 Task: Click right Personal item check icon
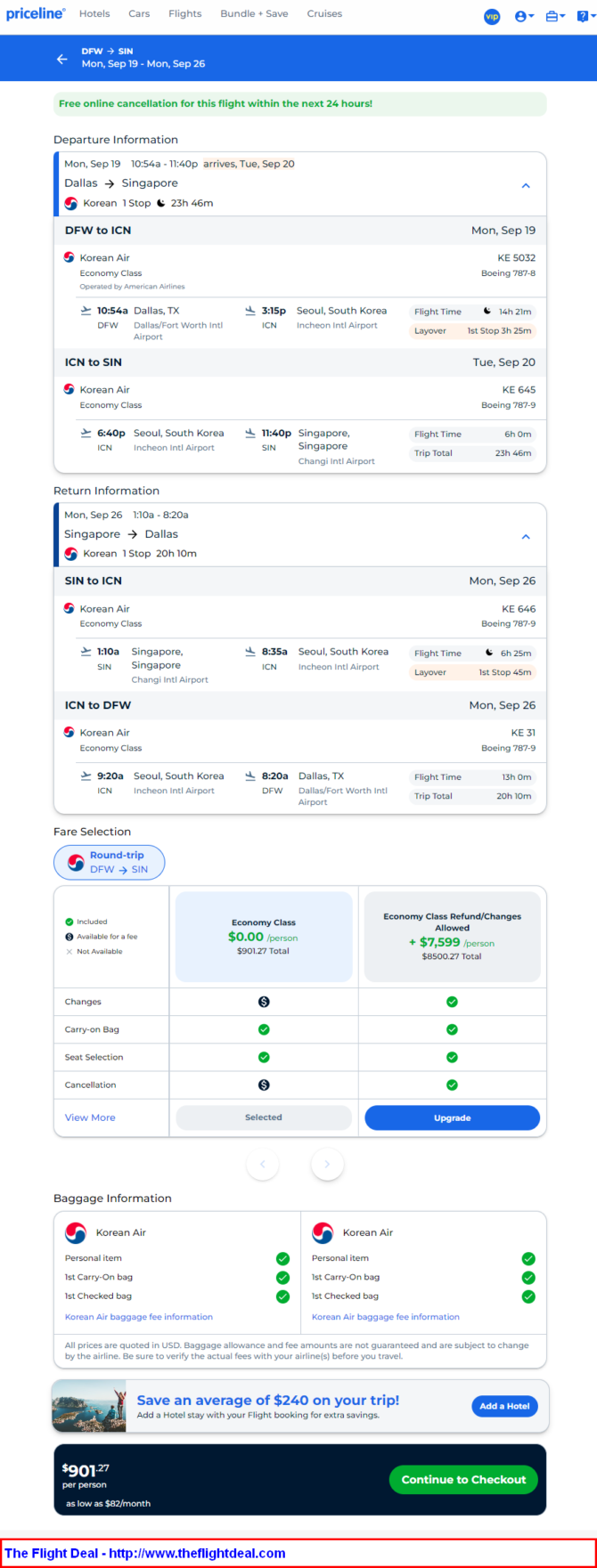pyautogui.click(x=528, y=1258)
